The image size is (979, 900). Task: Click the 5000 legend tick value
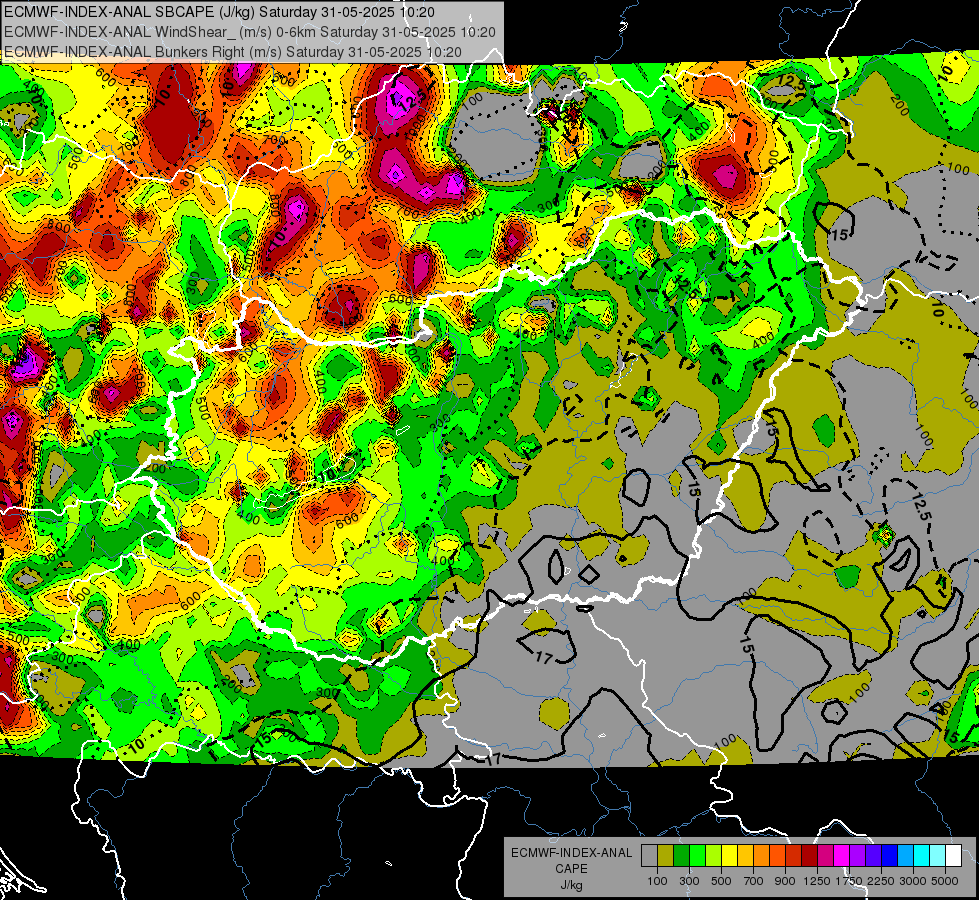pos(945,881)
